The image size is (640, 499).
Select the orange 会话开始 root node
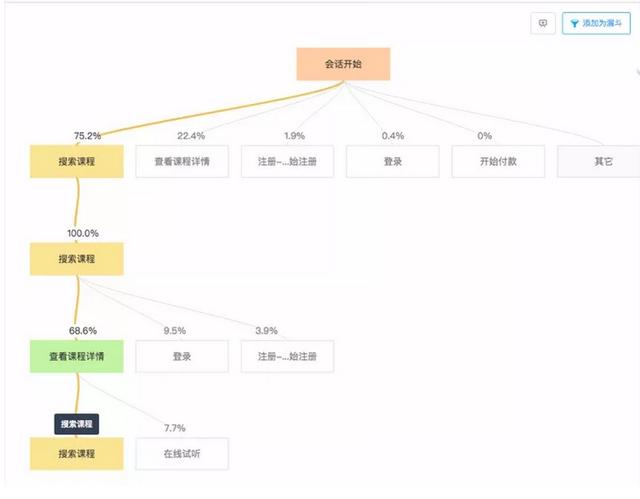coord(343,63)
